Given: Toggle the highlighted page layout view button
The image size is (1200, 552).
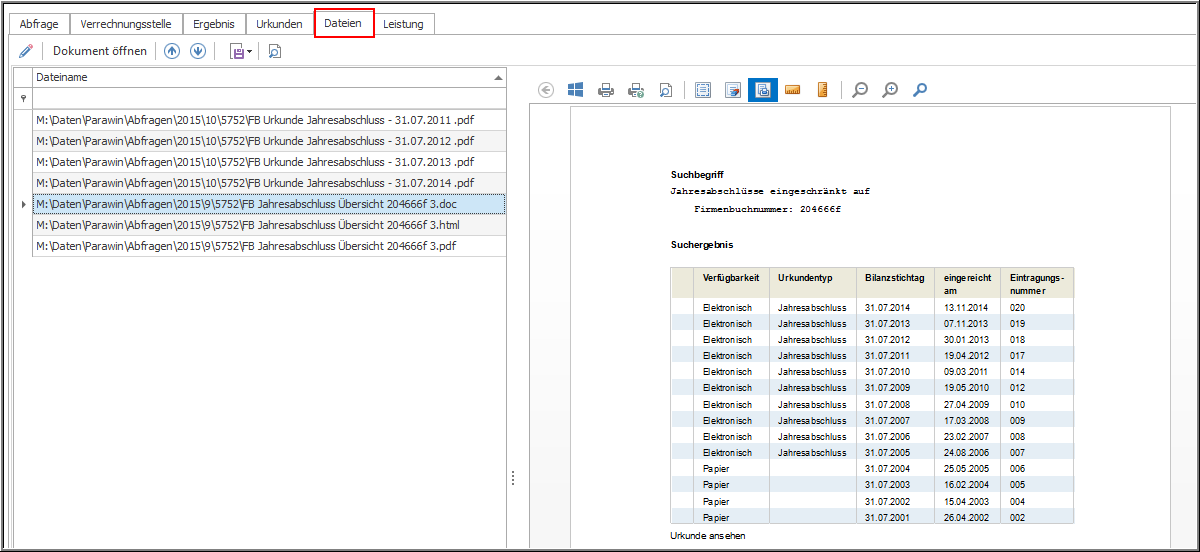Looking at the screenshot, I should click(763, 90).
